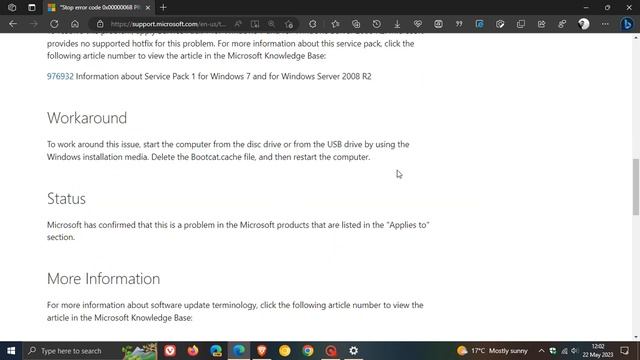Open Vivaldi browser from taskbar
This screenshot has height=360, width=640.
click(170, 351)
